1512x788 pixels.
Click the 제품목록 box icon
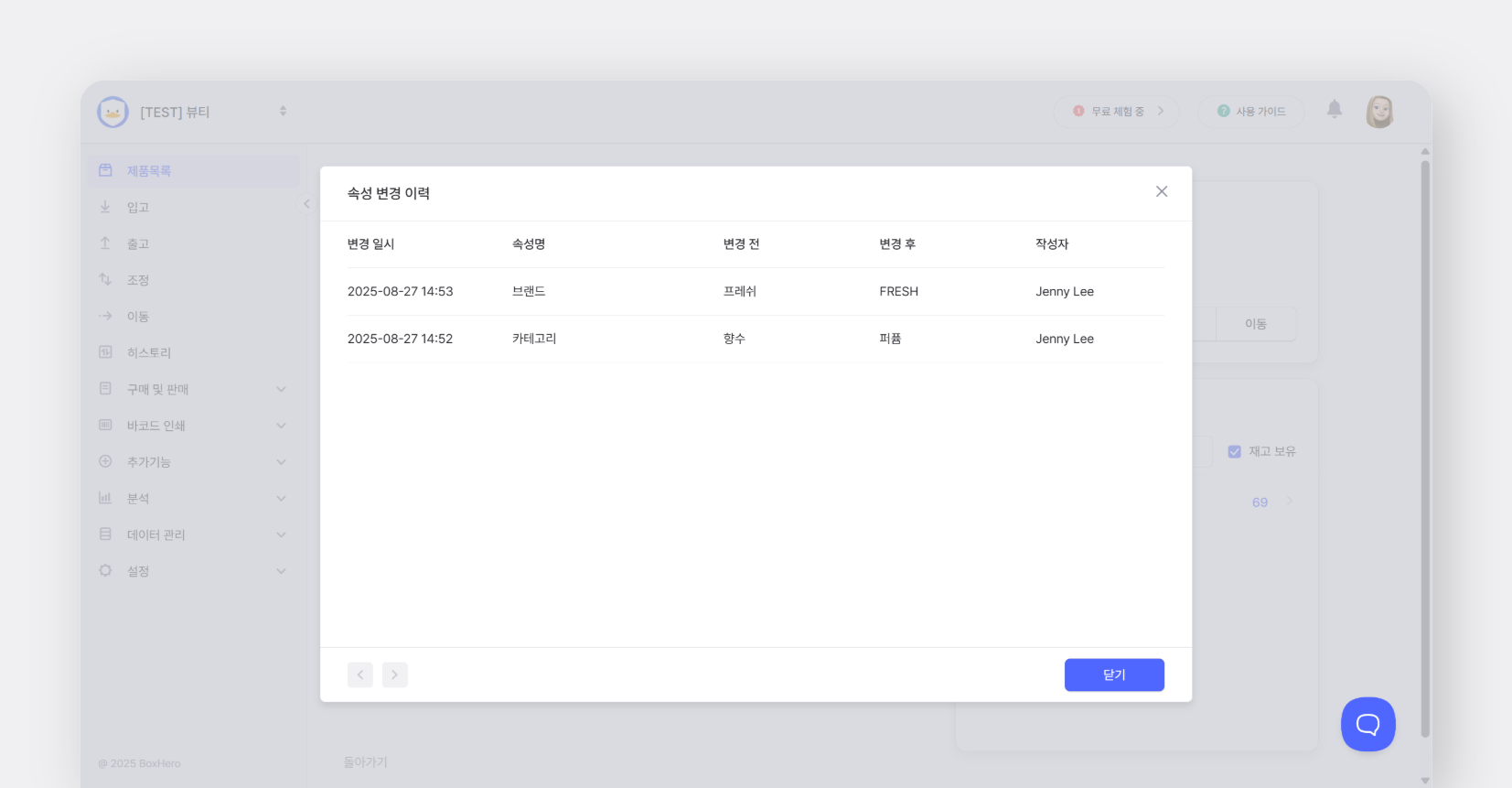coord(105,170)
